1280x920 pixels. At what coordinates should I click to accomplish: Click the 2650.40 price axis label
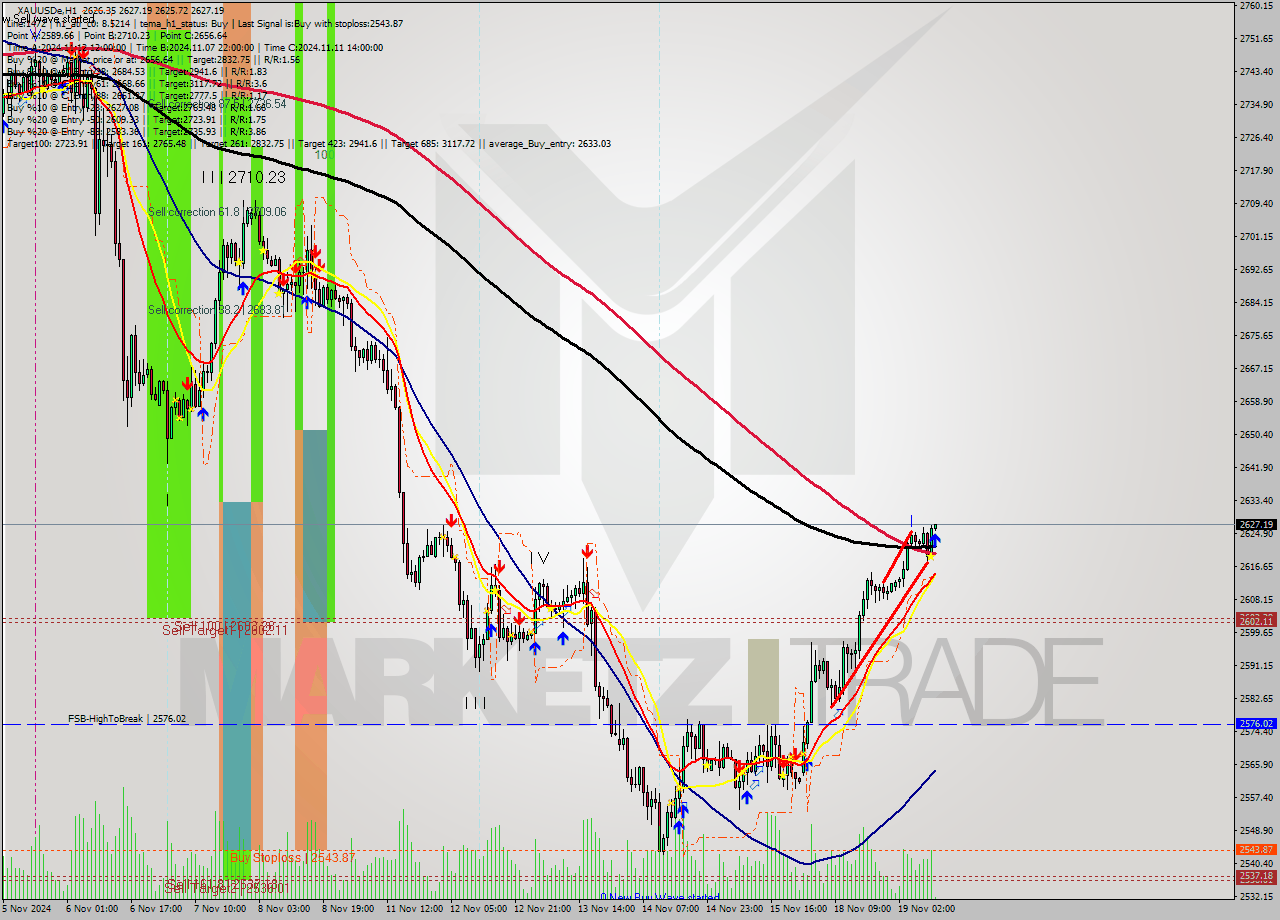[1256, 435]
